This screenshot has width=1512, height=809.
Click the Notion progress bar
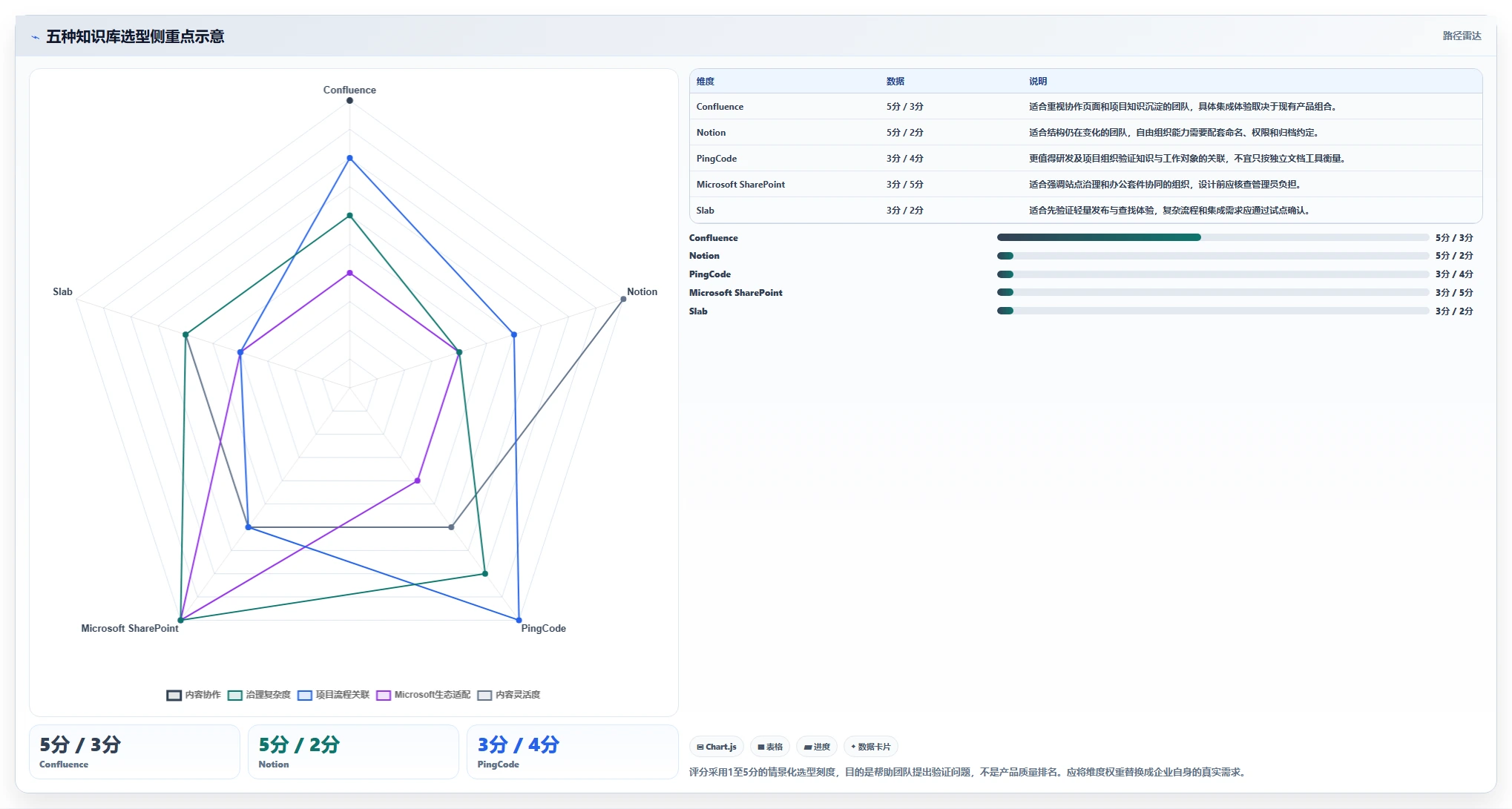(1212, 256)
